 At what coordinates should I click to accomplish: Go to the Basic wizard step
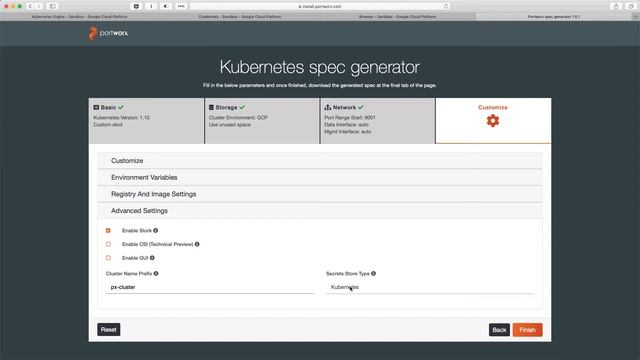(x=147, y=121)
